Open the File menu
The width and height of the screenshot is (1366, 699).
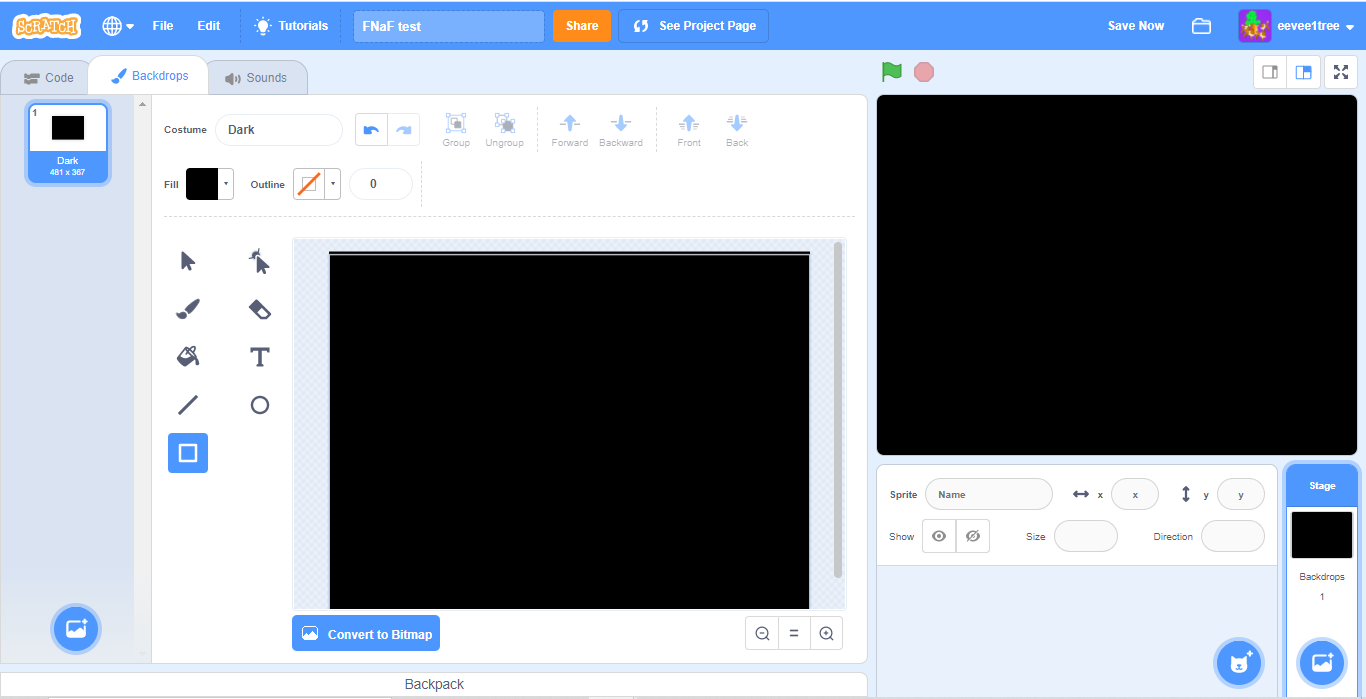tap(162, 25)
